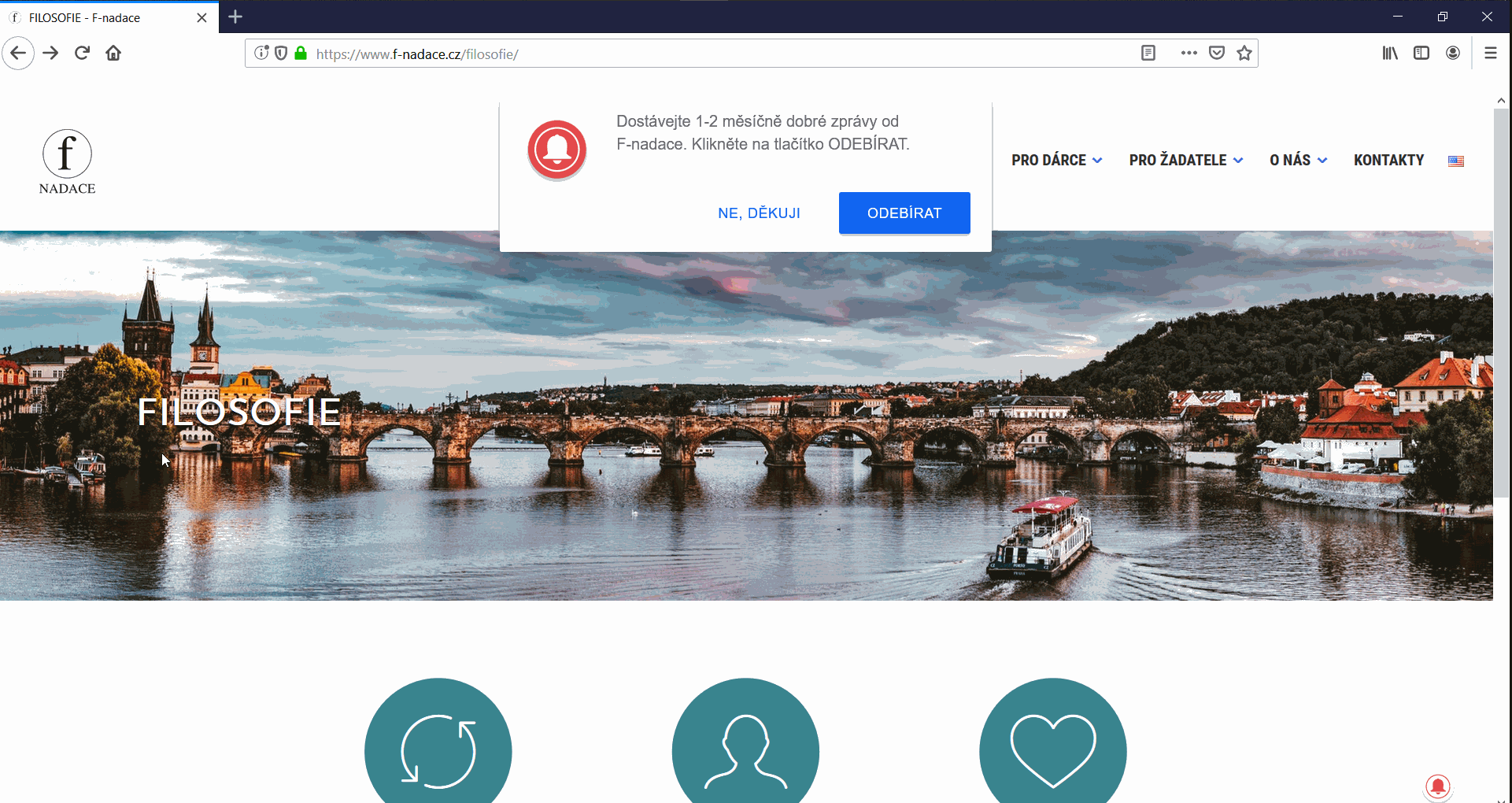Close the FILOSOFIE browser tab
Viewport: 1512px width, 803px height.
click(x=202, y=17)
